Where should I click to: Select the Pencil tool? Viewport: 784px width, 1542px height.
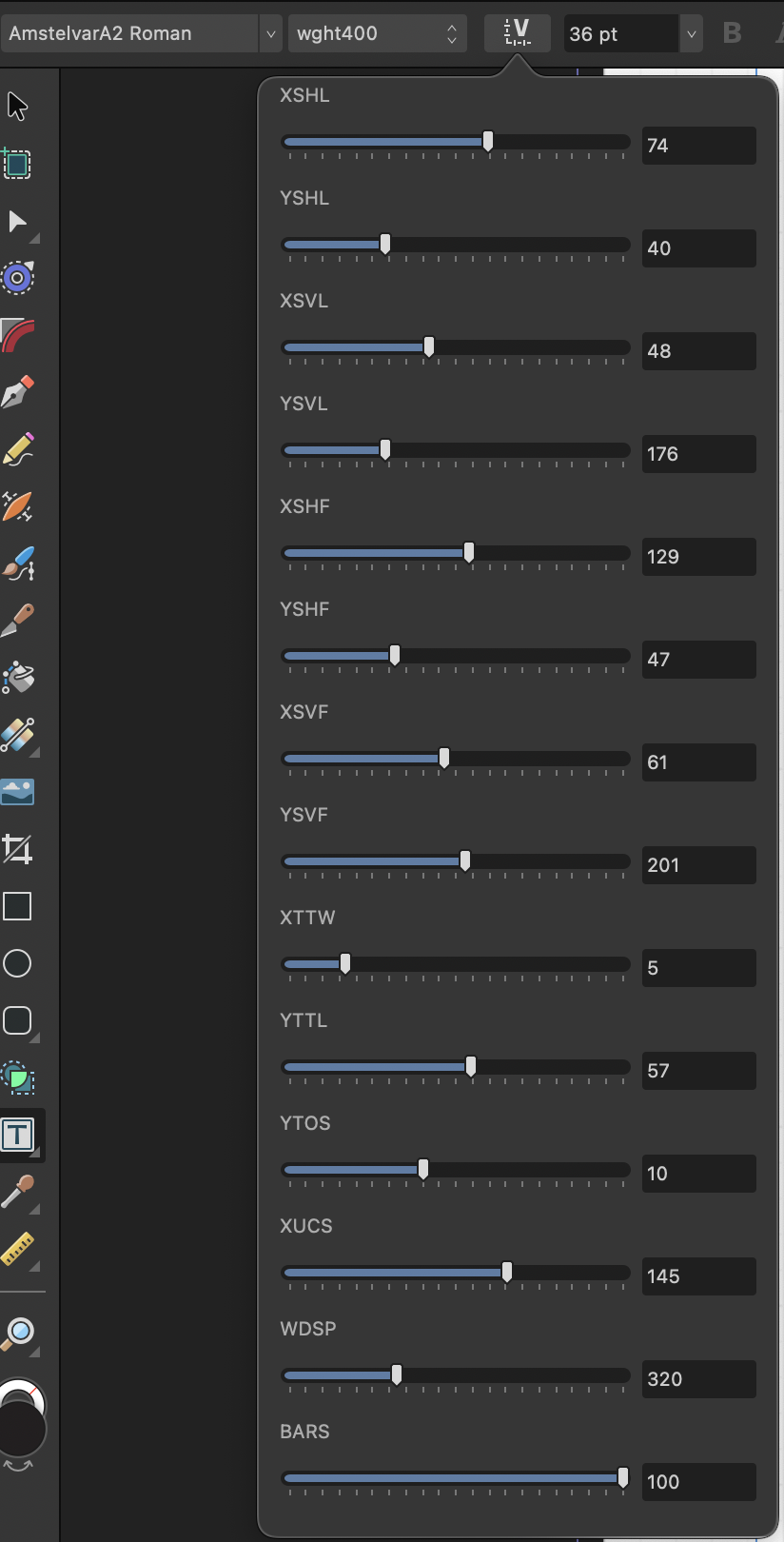point(17,449)
